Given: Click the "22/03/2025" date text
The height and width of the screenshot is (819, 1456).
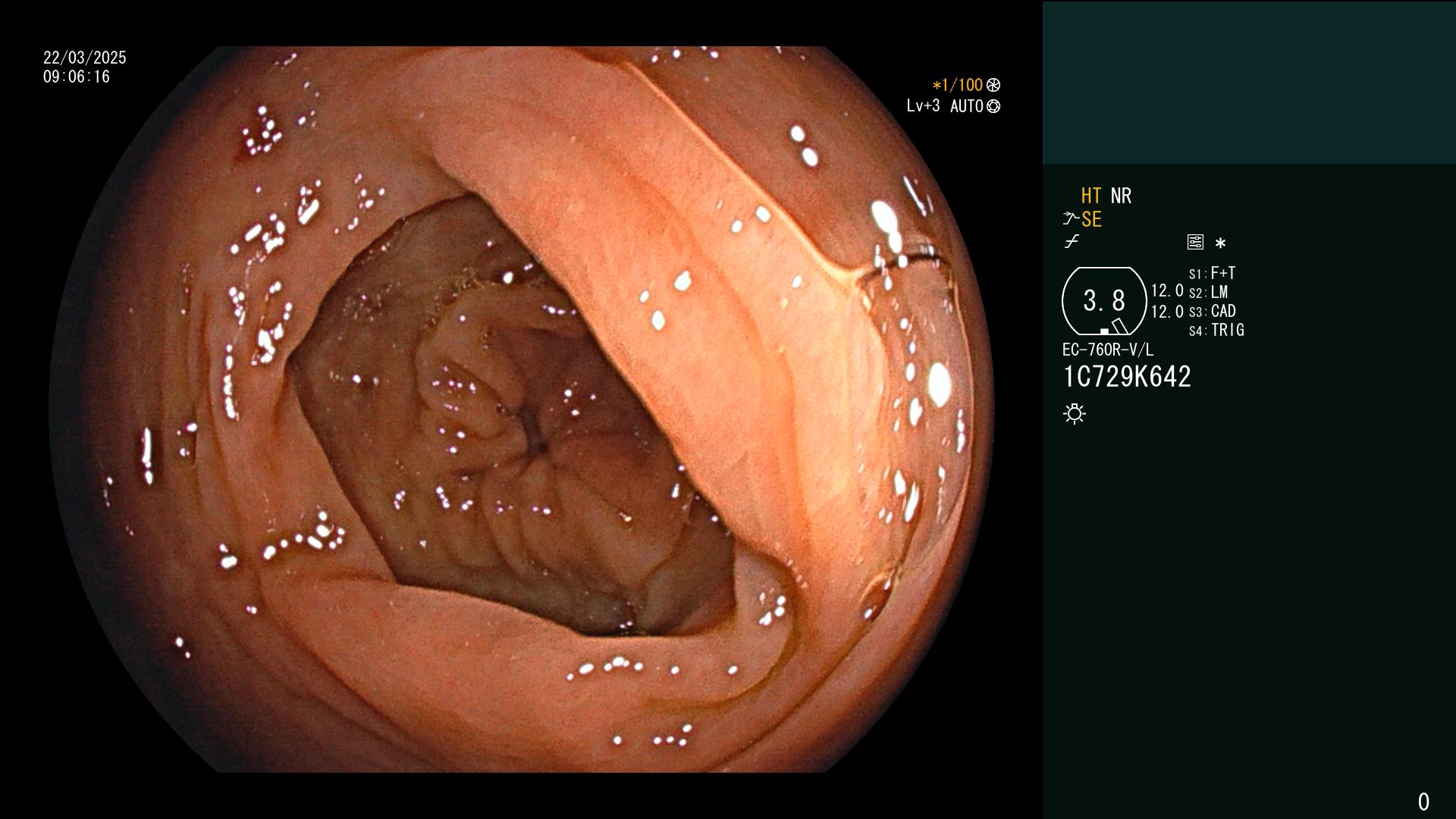Looking at the screenshot, I should tap(85, 58).
